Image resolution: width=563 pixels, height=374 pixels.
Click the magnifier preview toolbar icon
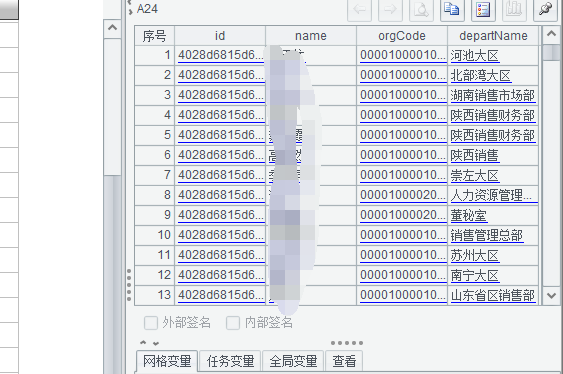coord(421,9)
